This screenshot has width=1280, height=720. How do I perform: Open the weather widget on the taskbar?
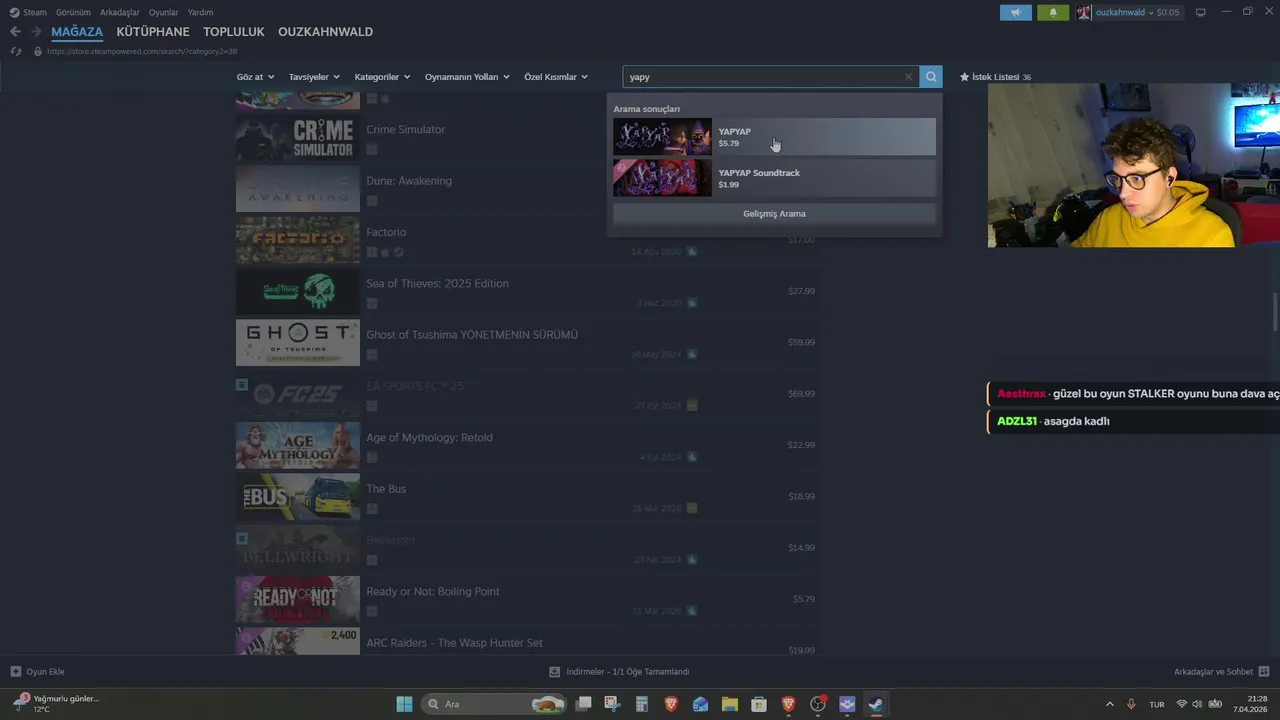pos(56,704)
